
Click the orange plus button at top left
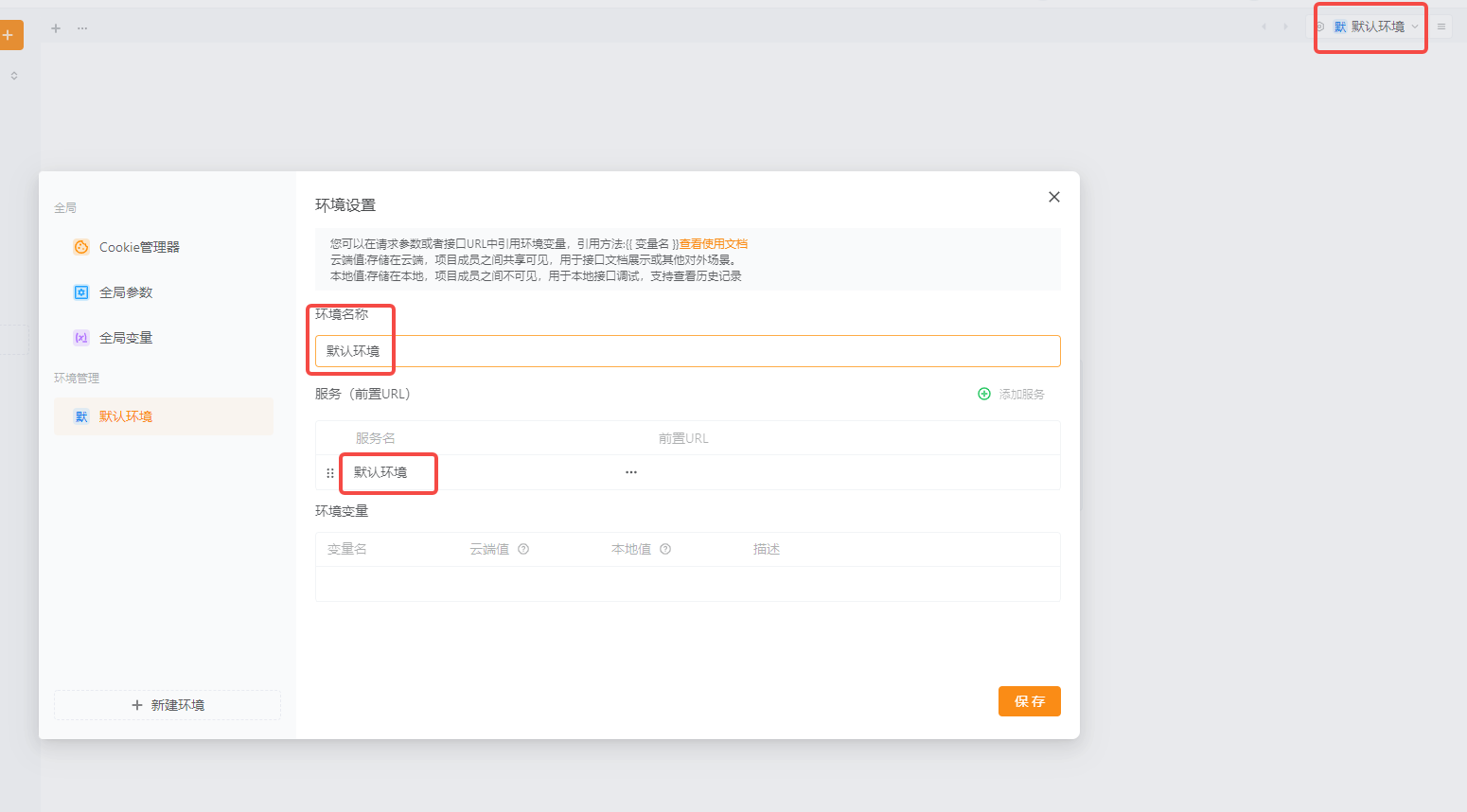9,35
